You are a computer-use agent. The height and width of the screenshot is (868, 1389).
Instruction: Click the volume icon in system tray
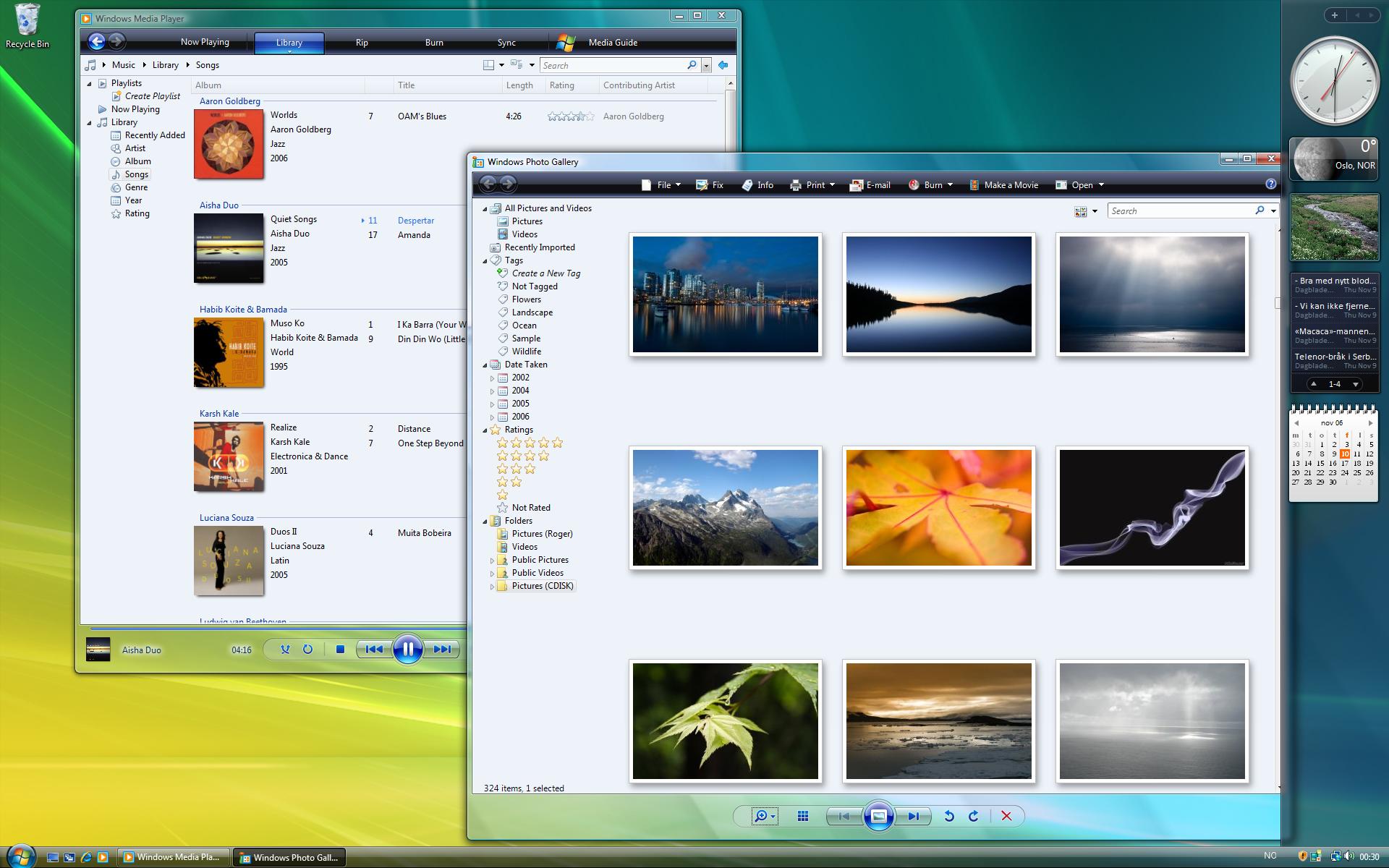[x=1350, y=856]
